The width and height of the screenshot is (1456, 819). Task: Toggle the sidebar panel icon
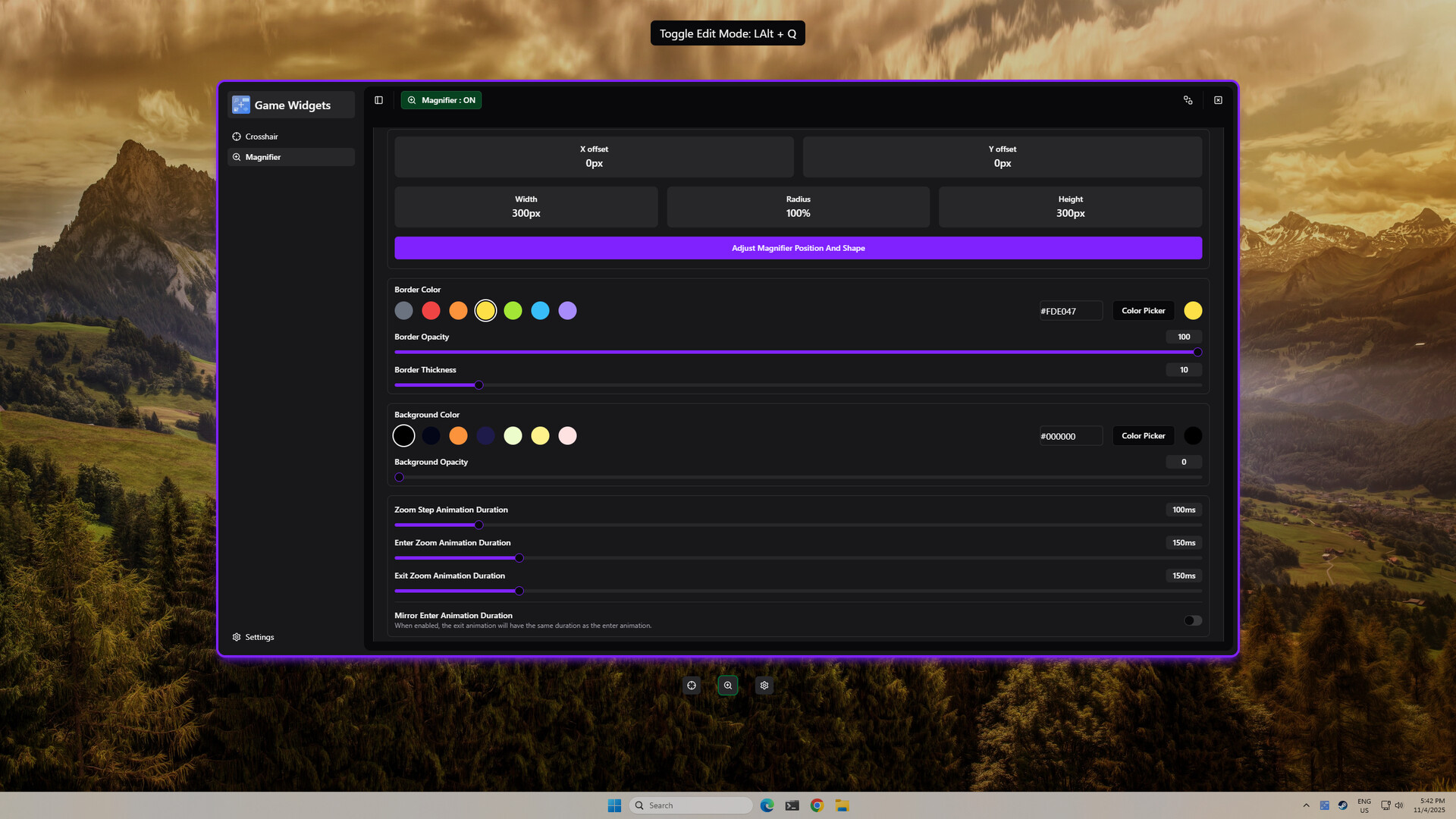pos(378,99)
